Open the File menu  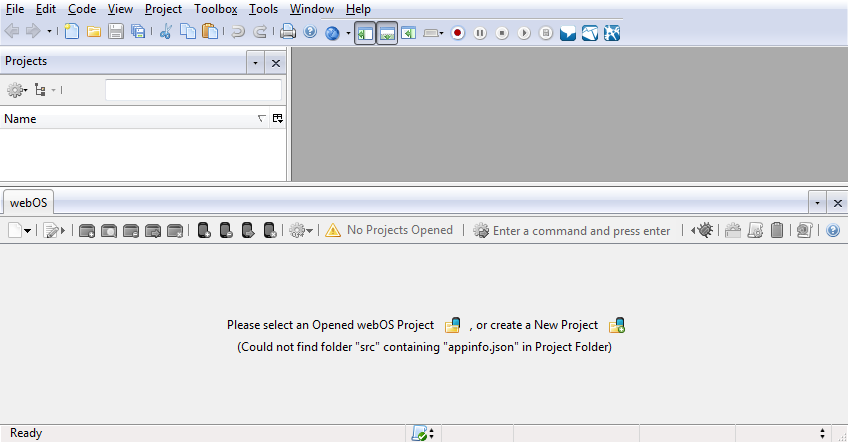15,9
